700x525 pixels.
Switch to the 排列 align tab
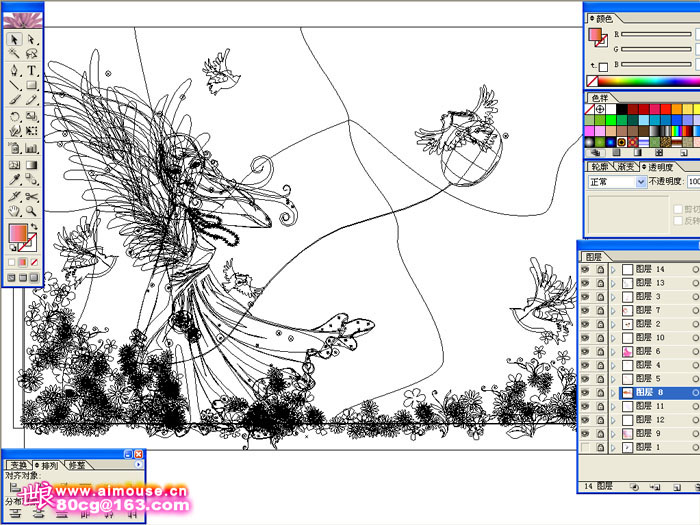point(47,466)
